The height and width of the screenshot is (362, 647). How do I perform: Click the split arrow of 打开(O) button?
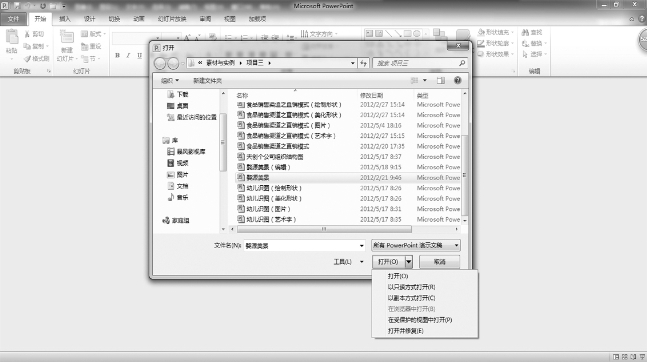[x=409, y=262]
